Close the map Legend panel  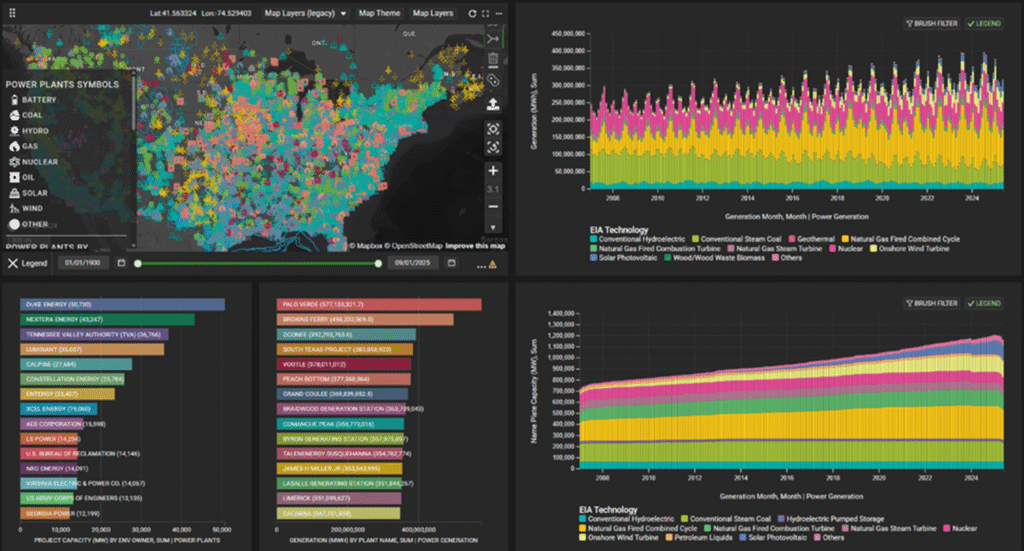[x=13, y=263]
